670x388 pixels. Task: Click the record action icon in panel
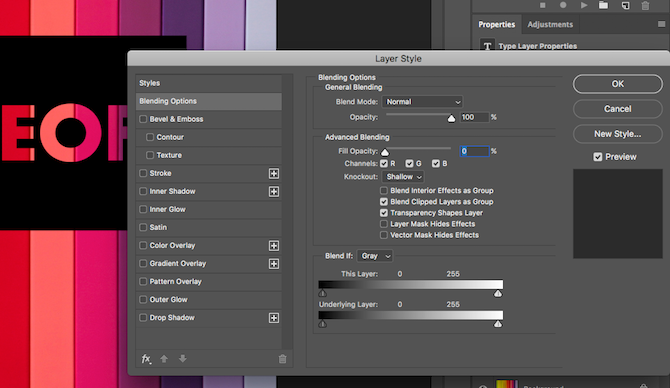pyautogui.click(x=563, y=5)
